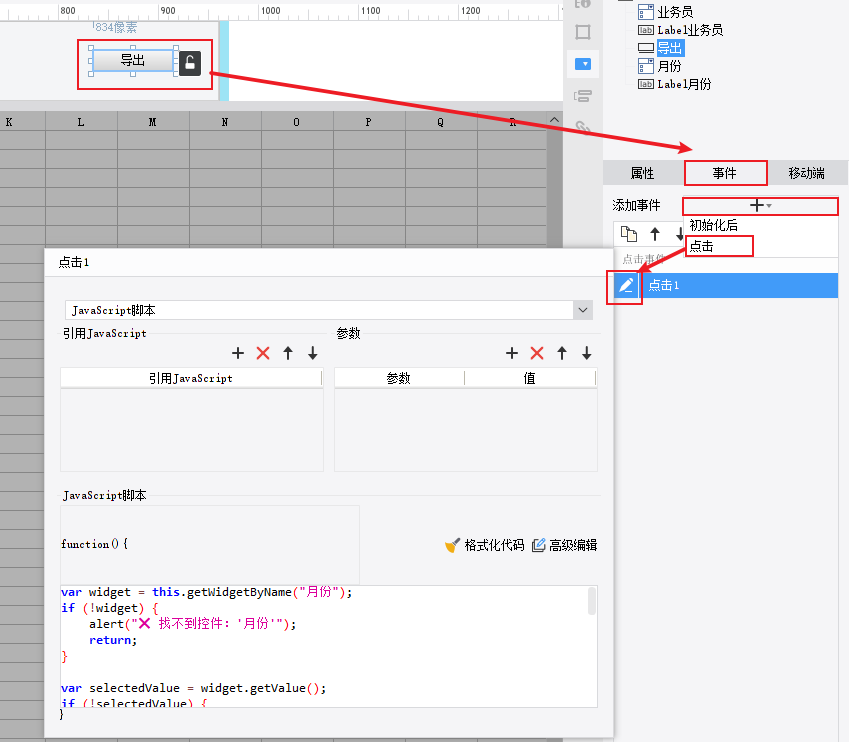Switch to the 属性 tab
Viewport: 849px width, 742px height.
643,173
